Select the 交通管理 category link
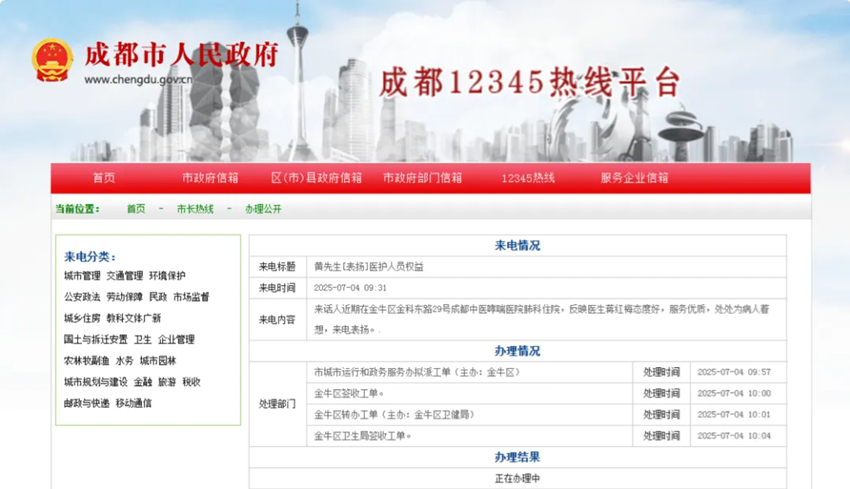850x489 pixels. (124, 276)
